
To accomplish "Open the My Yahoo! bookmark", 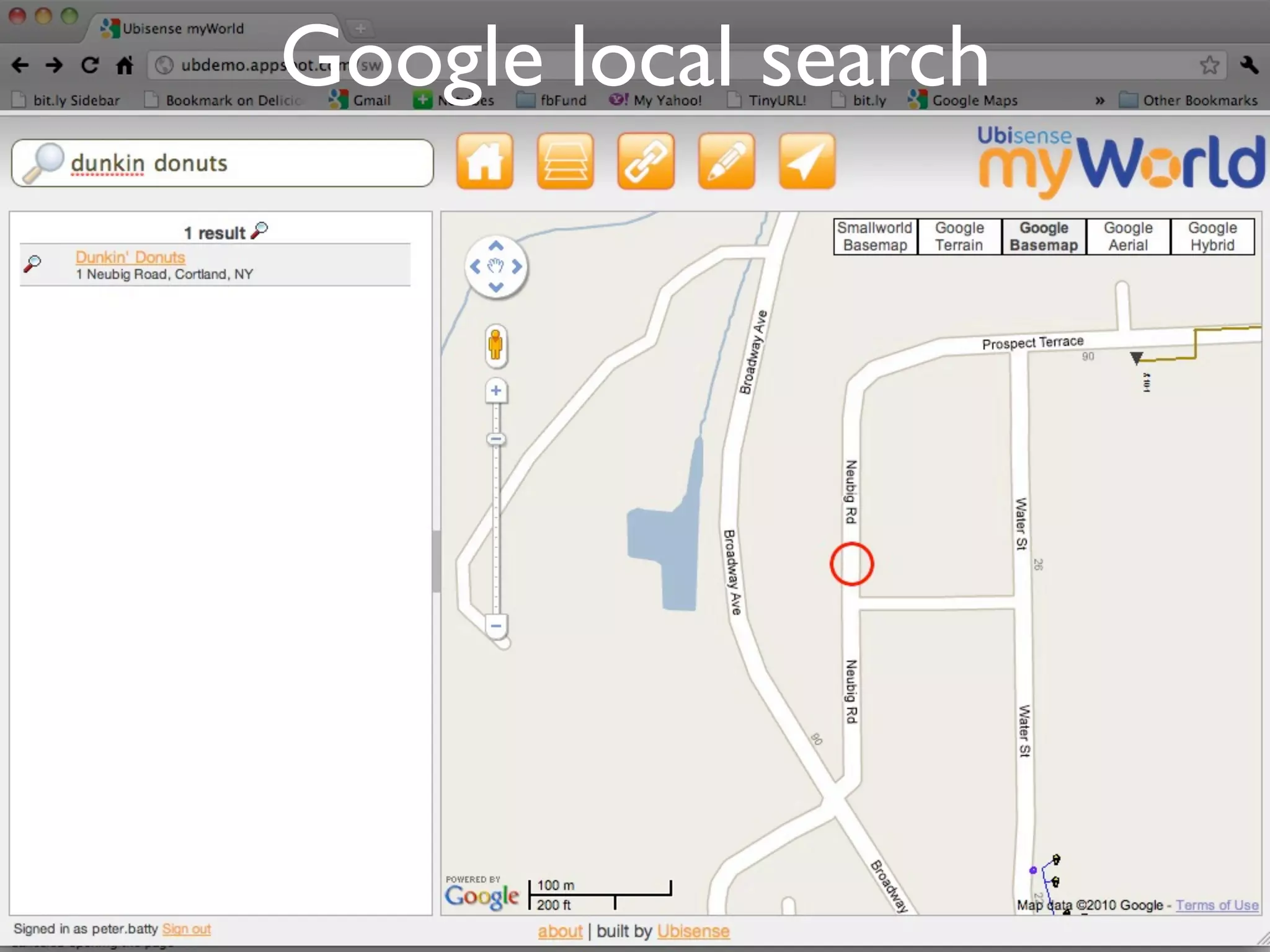I will 655,100.
